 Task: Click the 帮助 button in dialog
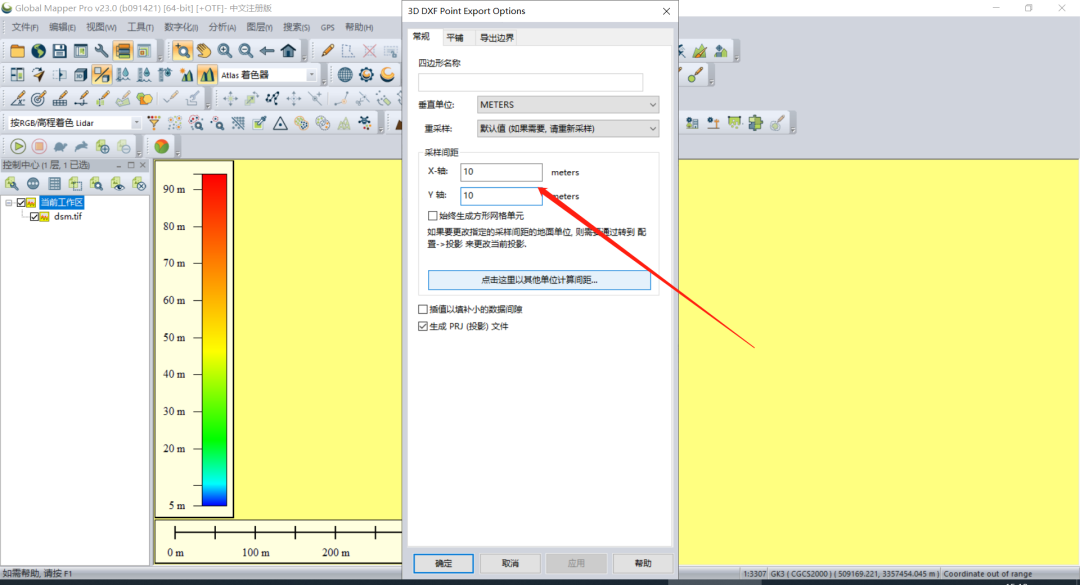pos(643,564)
